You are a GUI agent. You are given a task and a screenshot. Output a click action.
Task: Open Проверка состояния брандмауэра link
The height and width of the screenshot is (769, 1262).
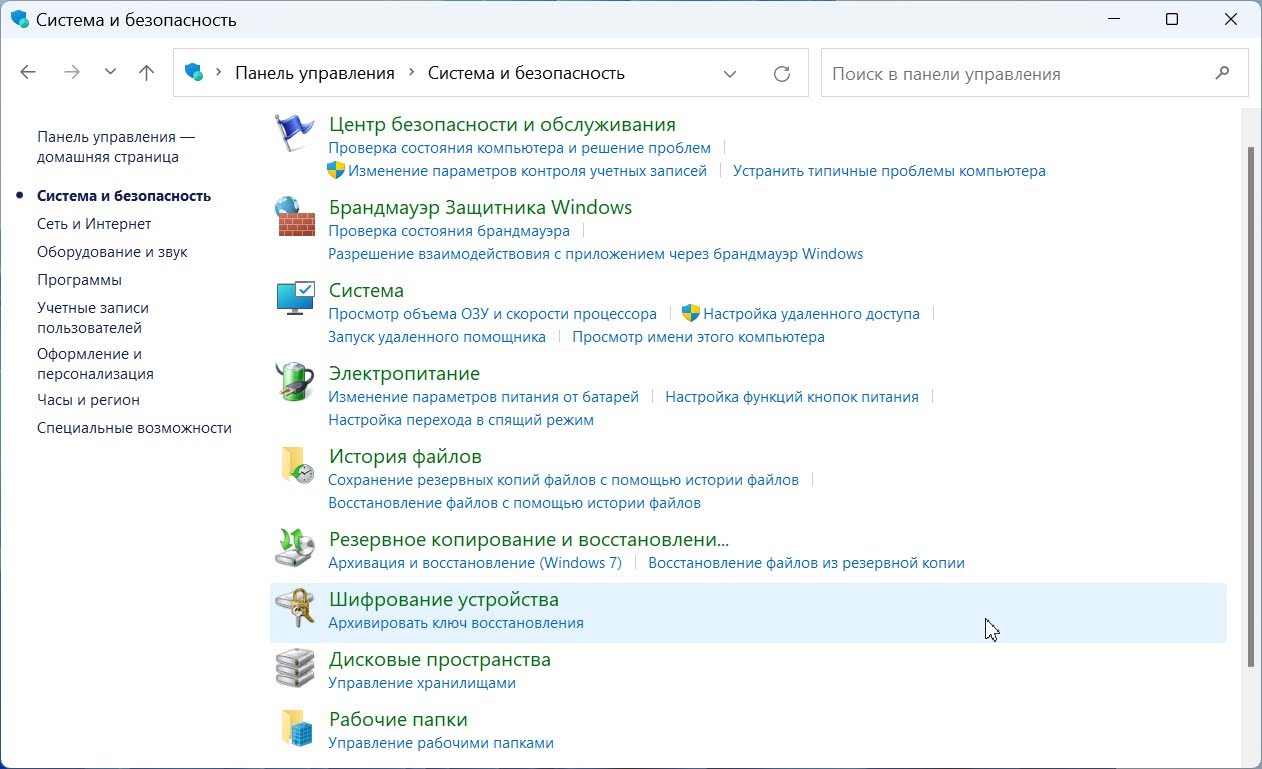click(448, 230)
